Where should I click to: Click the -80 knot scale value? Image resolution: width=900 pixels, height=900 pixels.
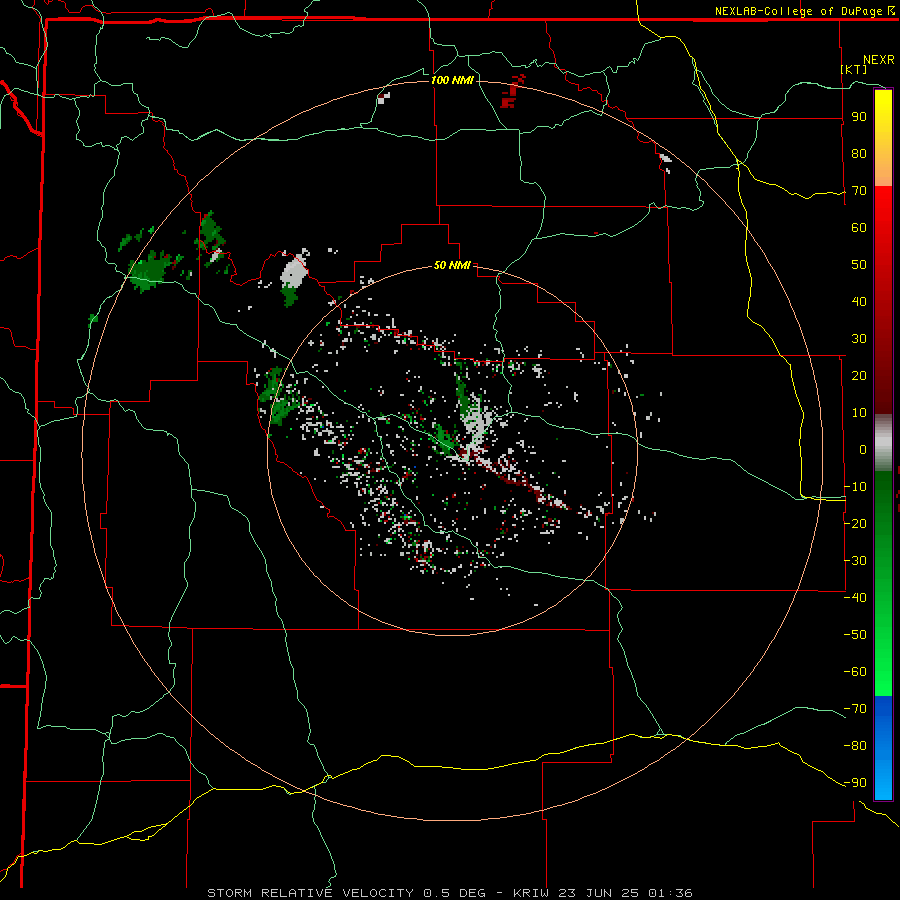pyautogui.click(x=855, y=746)
